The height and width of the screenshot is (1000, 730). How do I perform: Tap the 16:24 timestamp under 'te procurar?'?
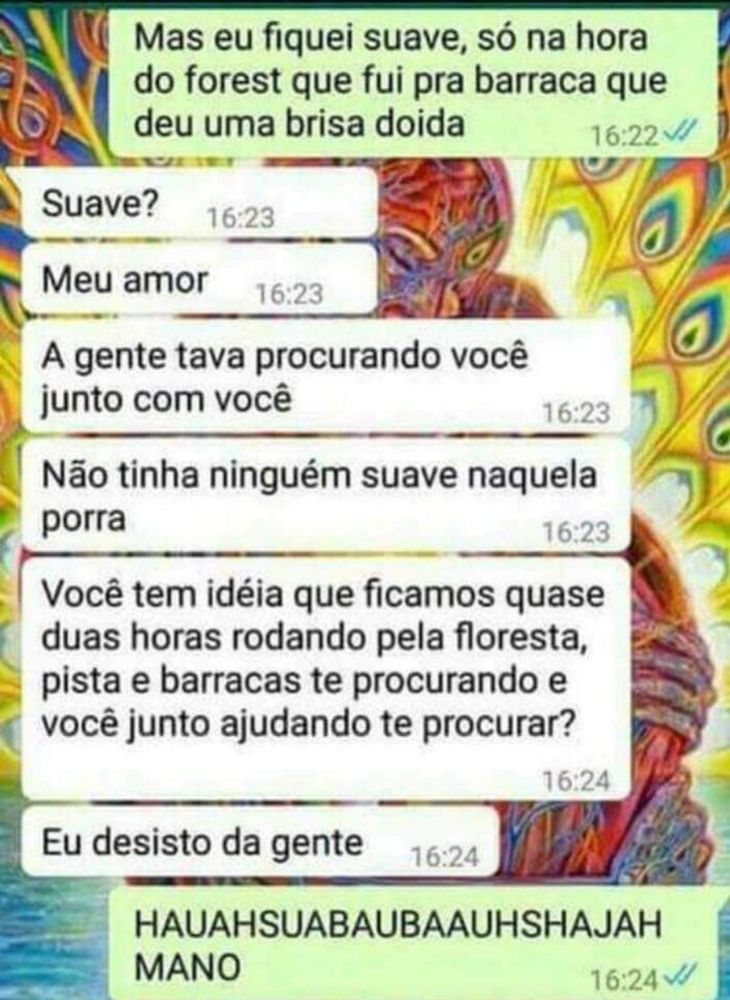(576, 781)
